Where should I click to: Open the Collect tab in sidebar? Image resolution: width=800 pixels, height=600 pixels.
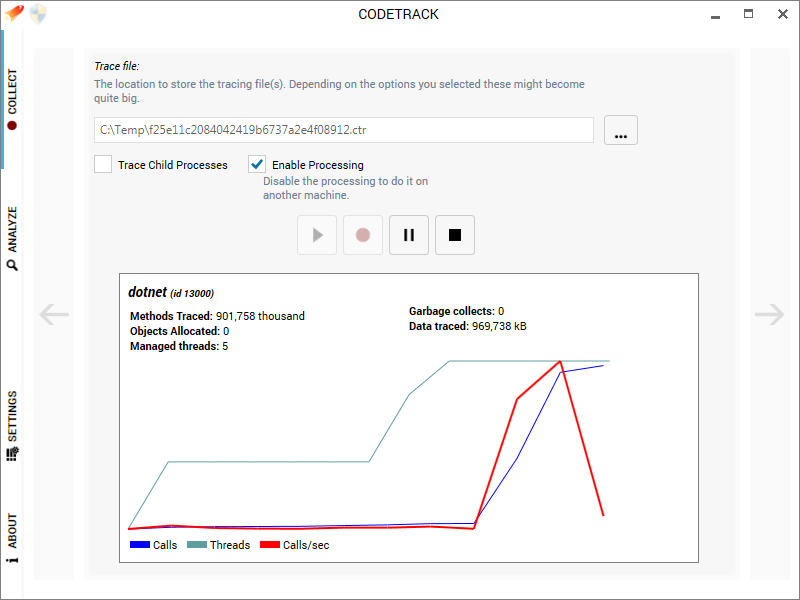pyautogui.click(x=12, y=99)
